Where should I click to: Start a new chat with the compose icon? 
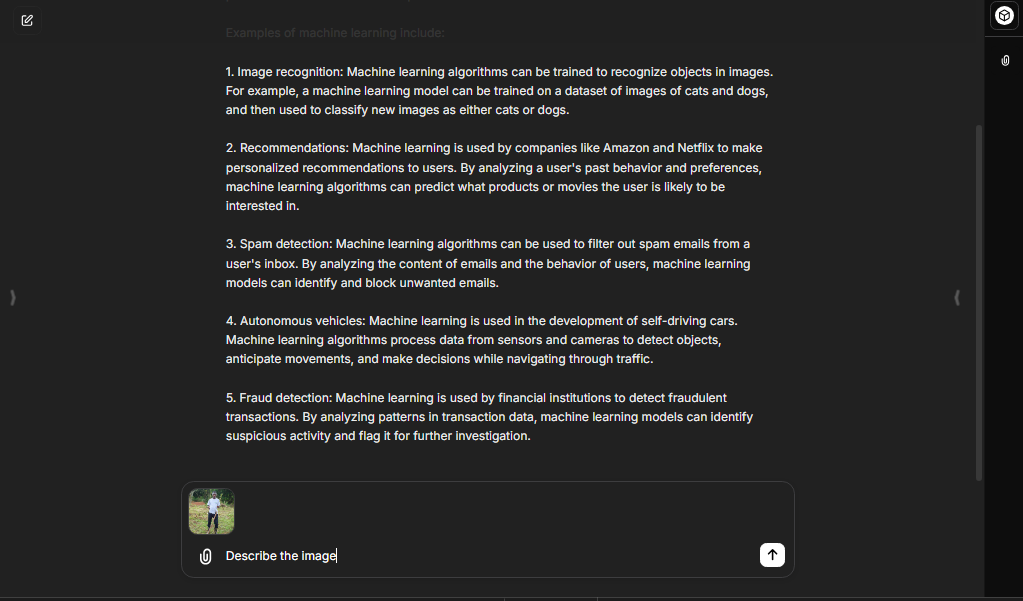27,20
